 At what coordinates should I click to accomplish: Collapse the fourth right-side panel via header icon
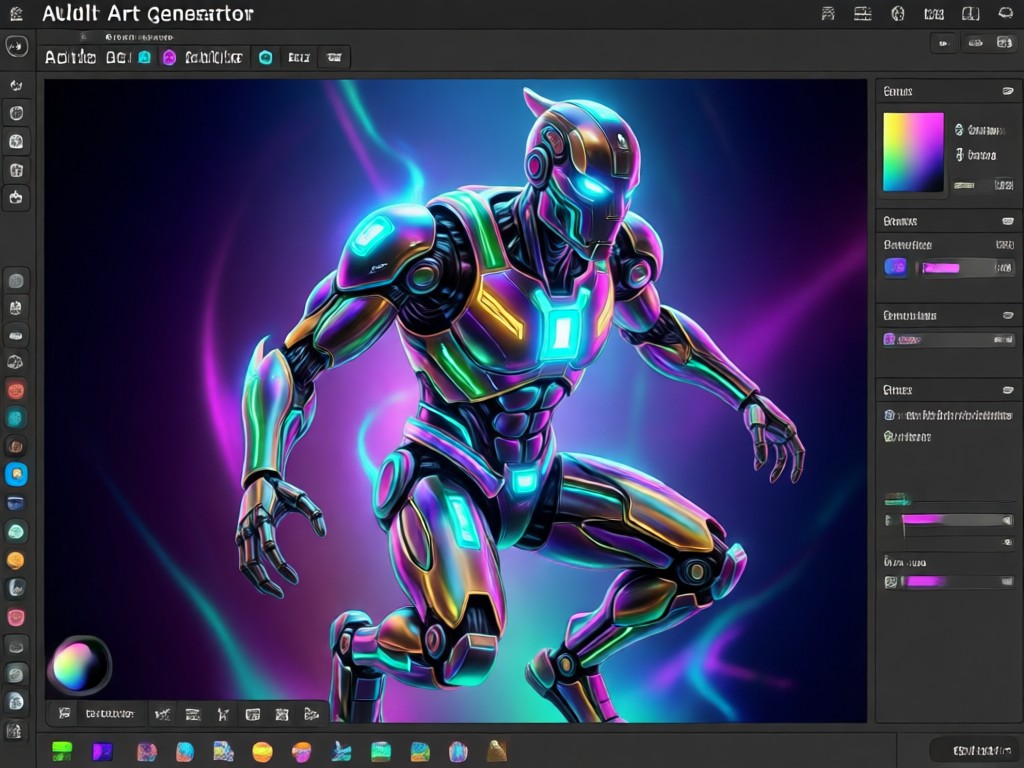pyautogui.click(x=1008, y=390)
